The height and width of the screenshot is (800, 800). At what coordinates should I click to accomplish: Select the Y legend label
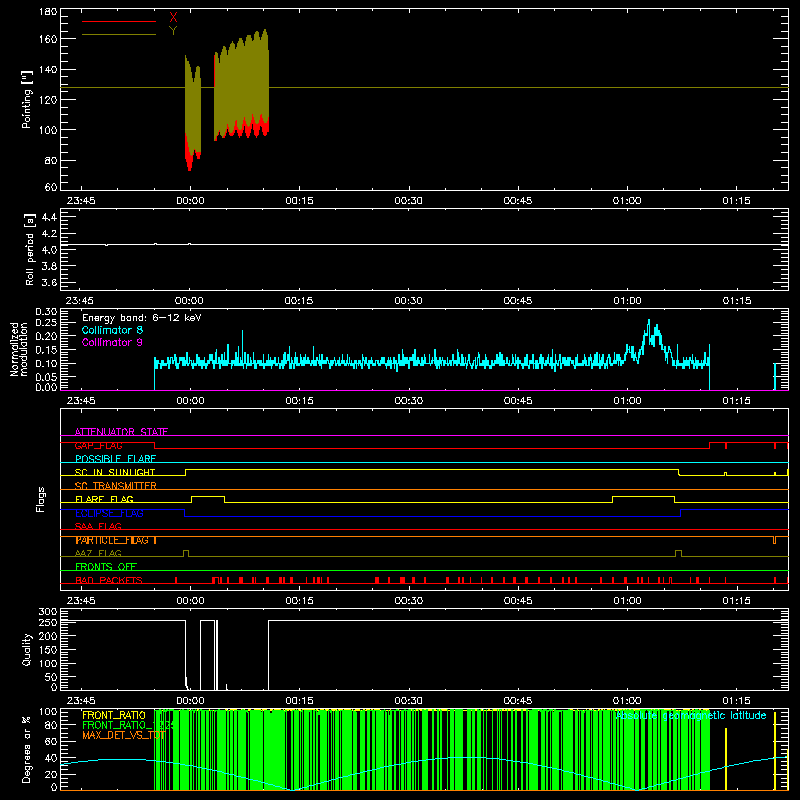pyautogui.click(x=173, y=31)
